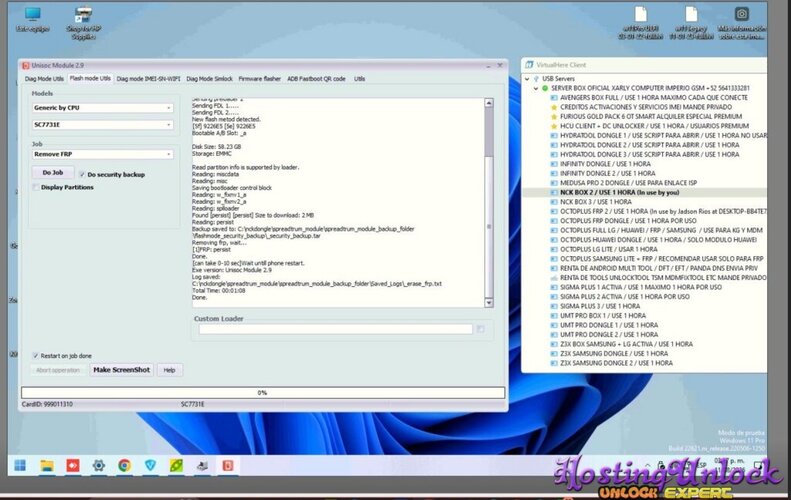
Task: Click the green status dot of SERVER BOX OFICIAL
Action: [x=545, y=88]
